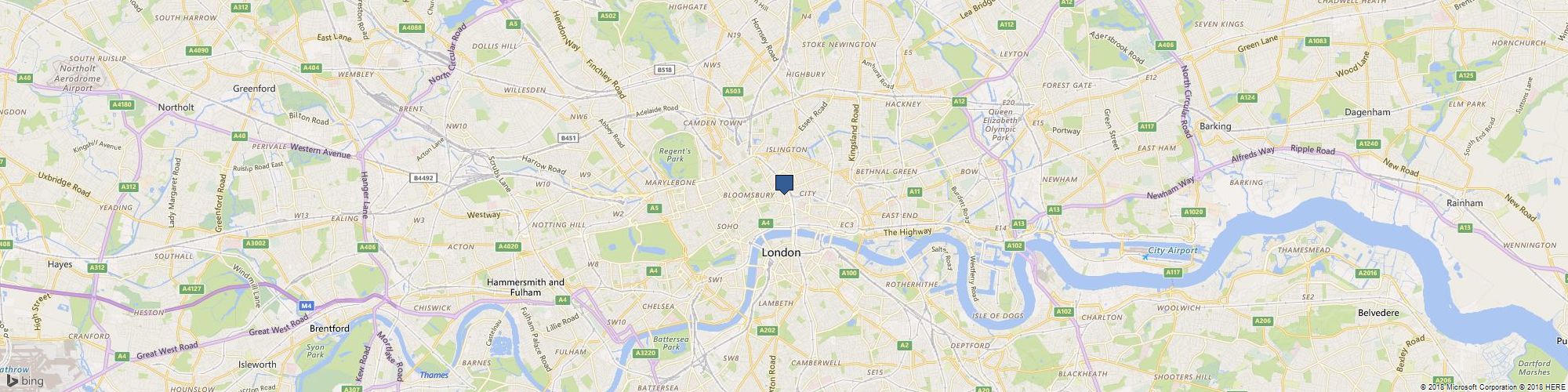Image resolution: width=1568 pixels, height=392 pixels.
Task: Click the Dagenham place label
Action: [x=1367, y=112]
